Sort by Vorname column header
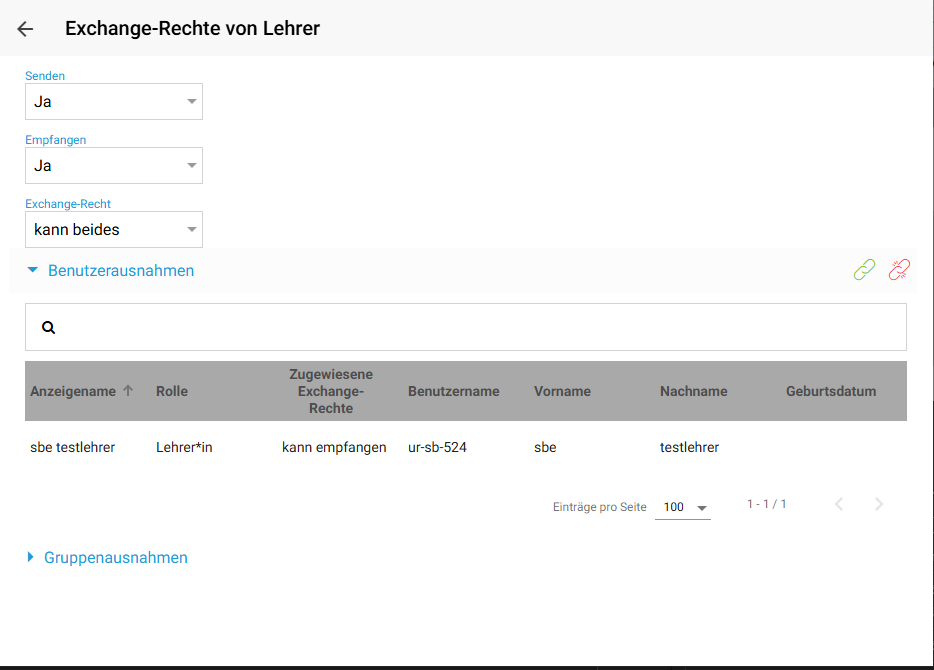The height and width of the screenshot is (670, 934). tap(562, 391)
